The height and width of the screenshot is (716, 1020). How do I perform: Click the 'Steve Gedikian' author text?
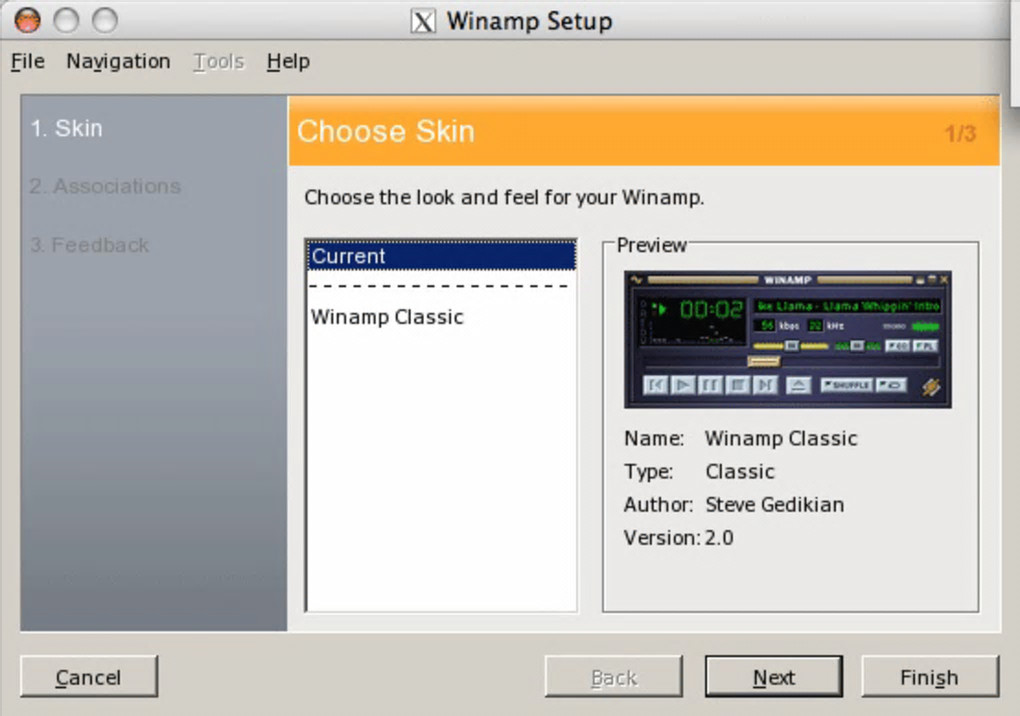775,505
